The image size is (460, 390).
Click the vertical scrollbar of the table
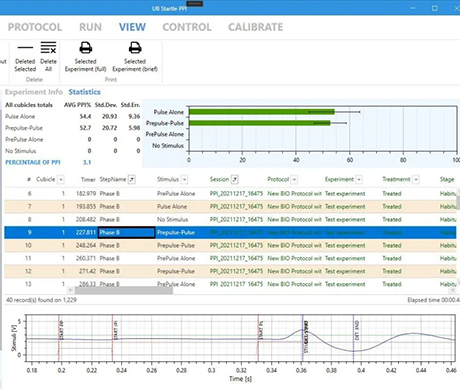[458, 203]
